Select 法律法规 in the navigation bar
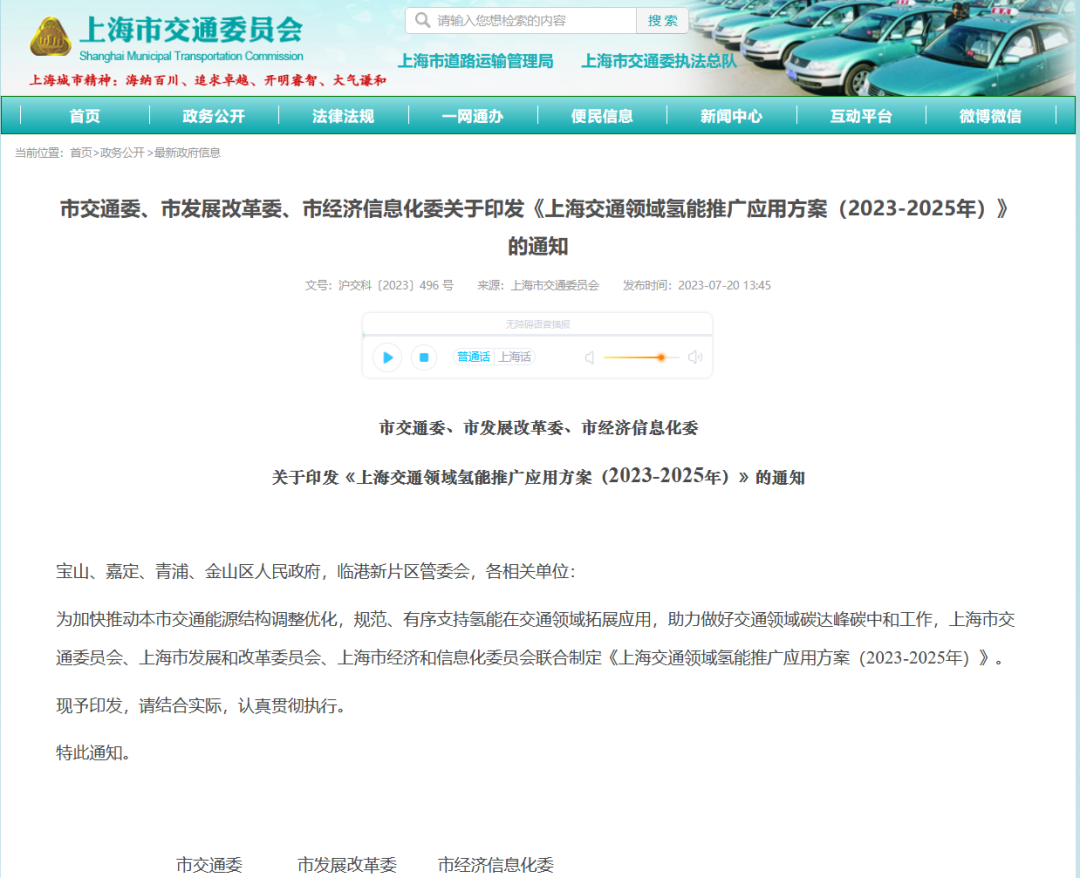 point(343,116)
